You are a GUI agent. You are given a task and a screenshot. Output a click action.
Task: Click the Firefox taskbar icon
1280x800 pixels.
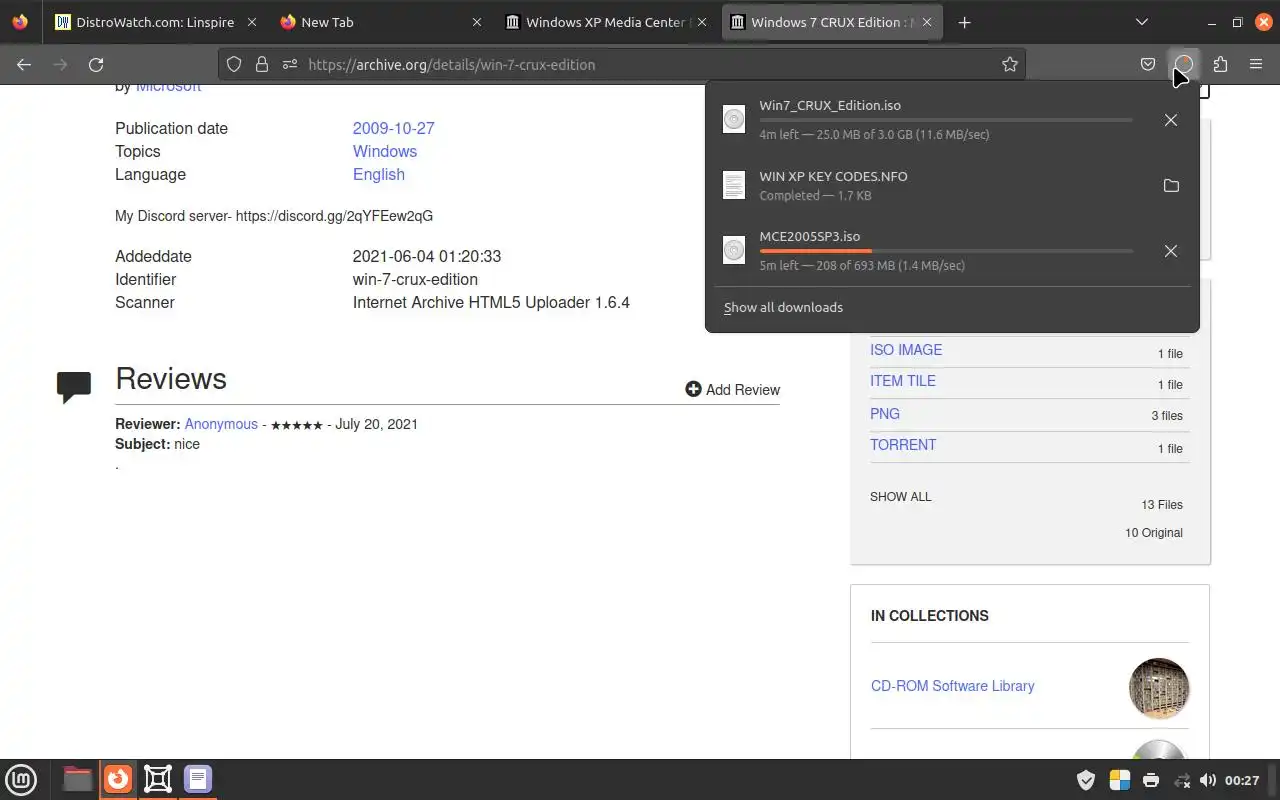point(118,779)
